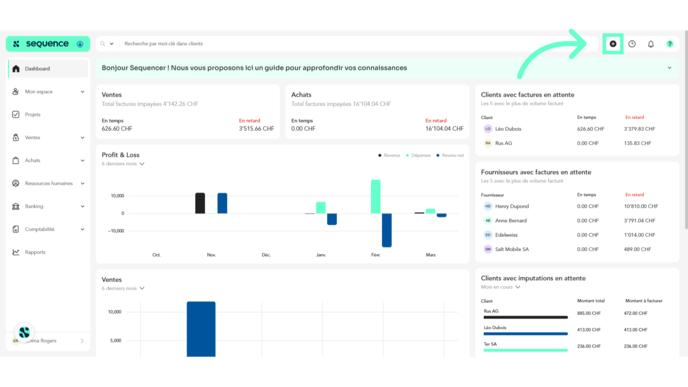Screen dimensions: 688x387
Task: Click the floating Sequence round badge
Action: point(24,333)
